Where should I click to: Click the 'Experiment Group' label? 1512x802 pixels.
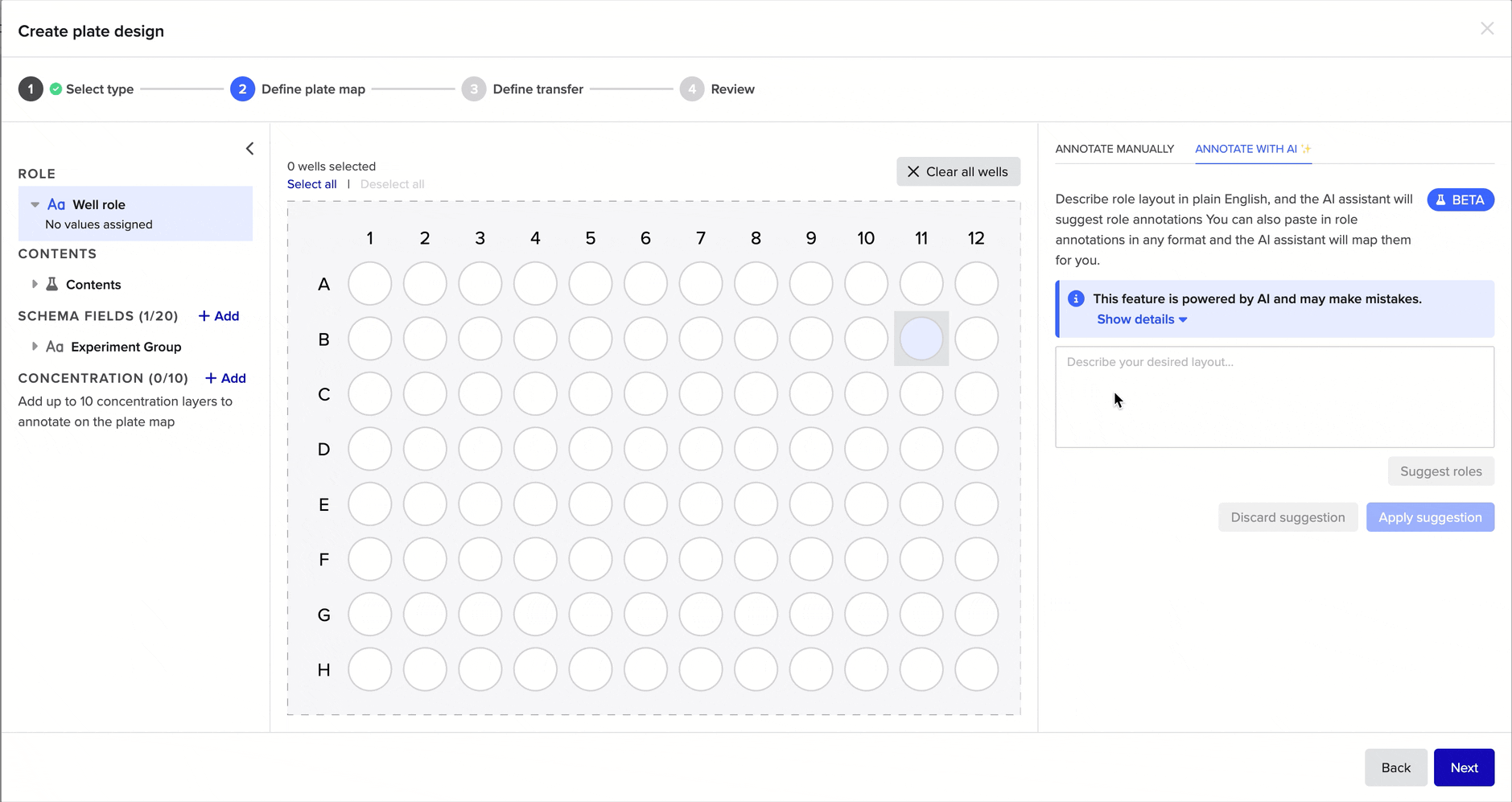(126, 347)
